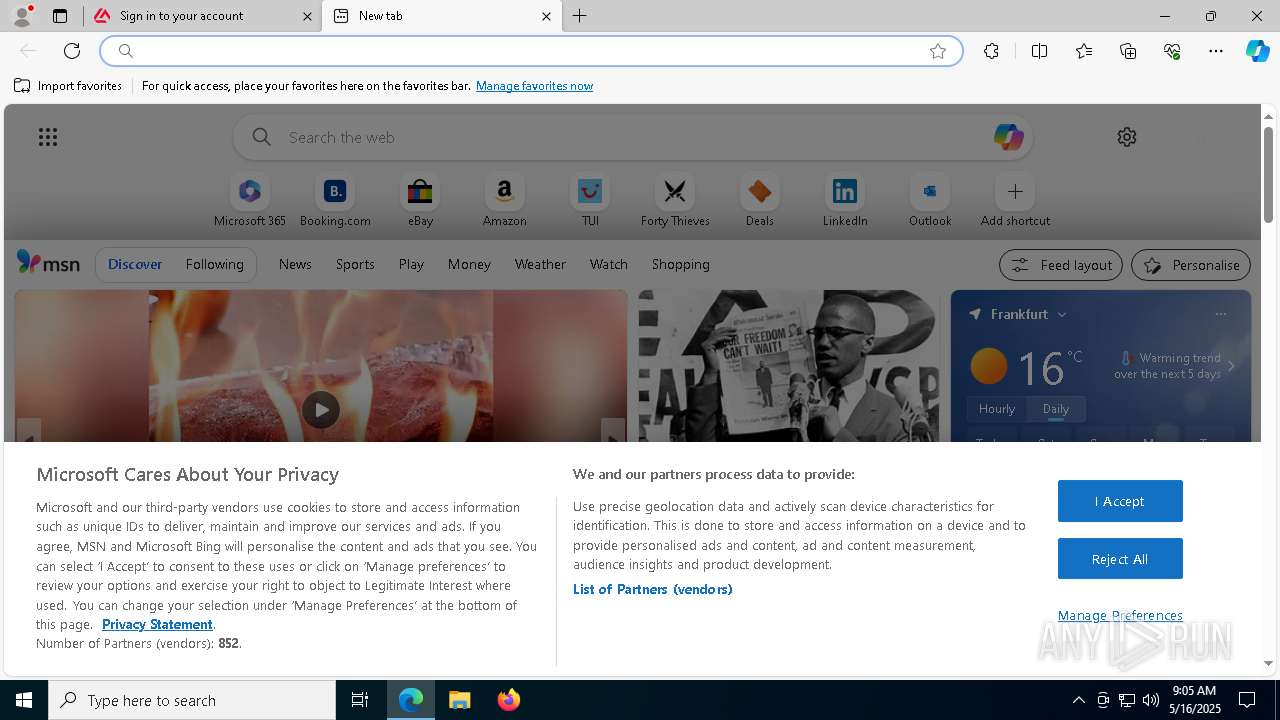Open Forty Thieves shortcut
The image size is (1280, 720).
point(675,201)
